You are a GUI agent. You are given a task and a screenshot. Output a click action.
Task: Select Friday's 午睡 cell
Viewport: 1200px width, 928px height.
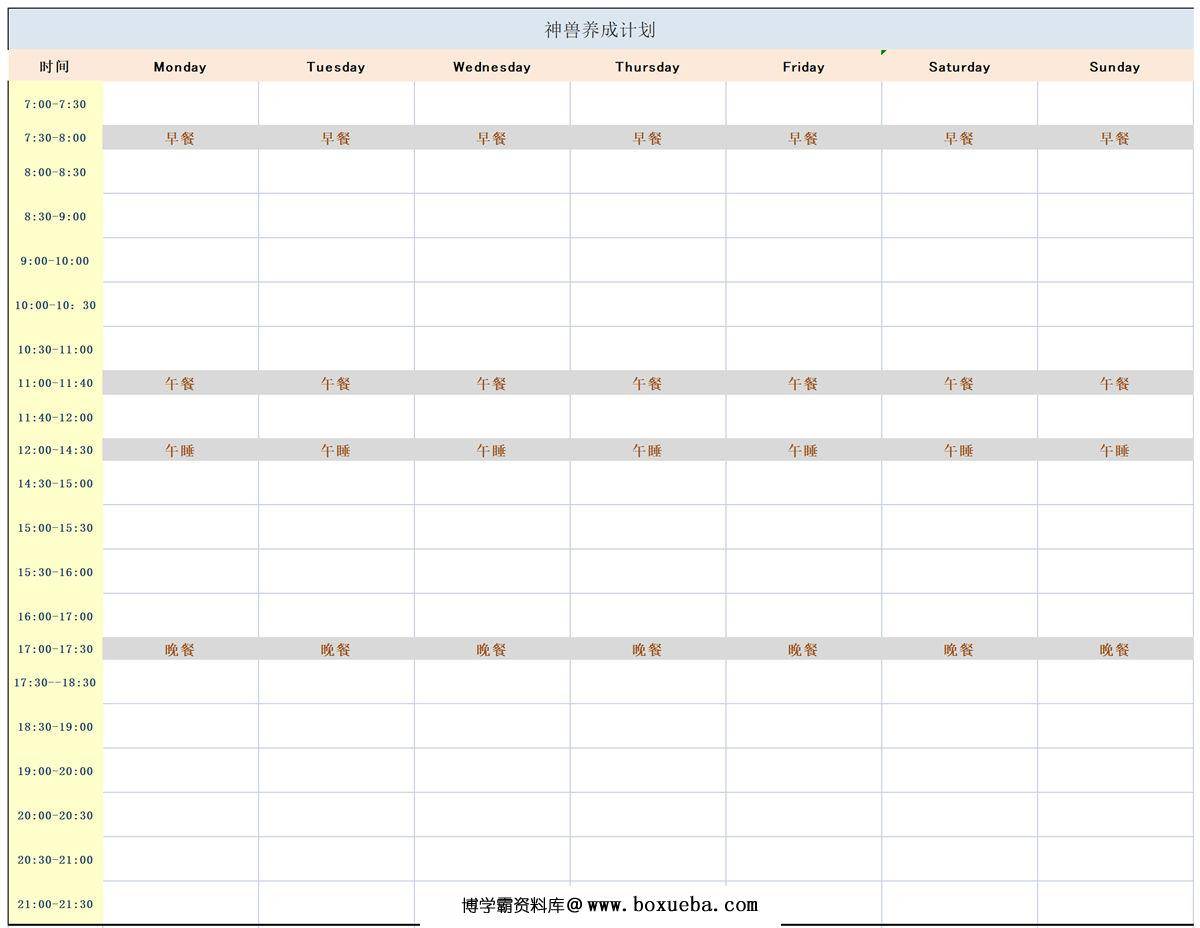coord(804,450)
